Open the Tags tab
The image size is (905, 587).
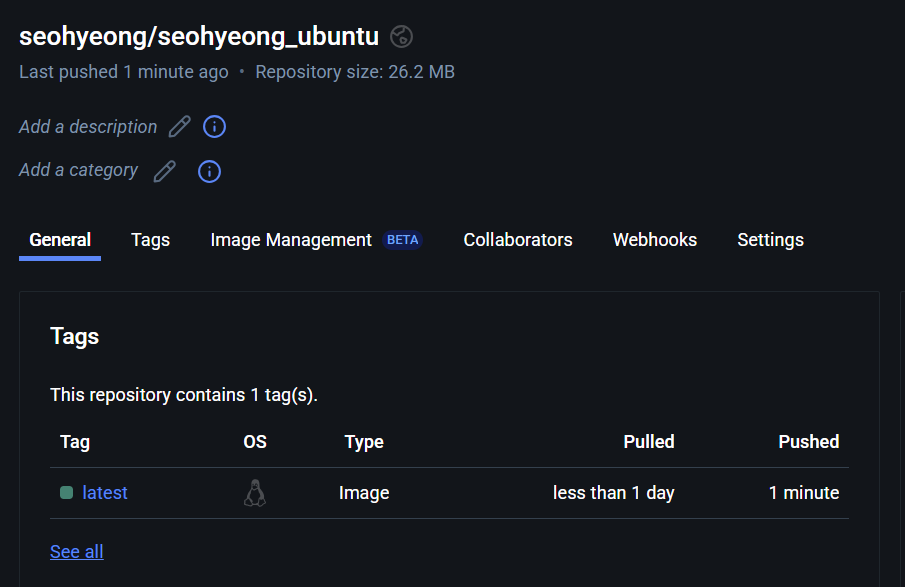[x=150, y=240]
